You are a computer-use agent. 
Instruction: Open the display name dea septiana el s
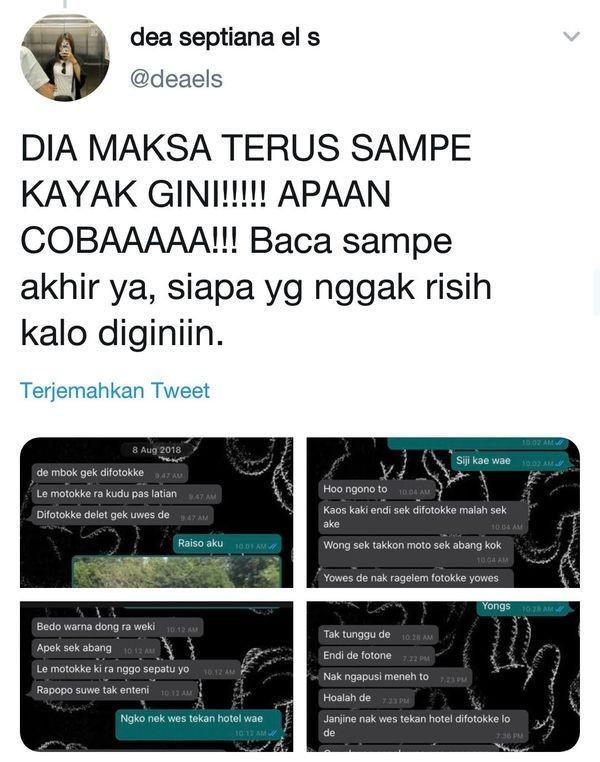coord(225,37)
